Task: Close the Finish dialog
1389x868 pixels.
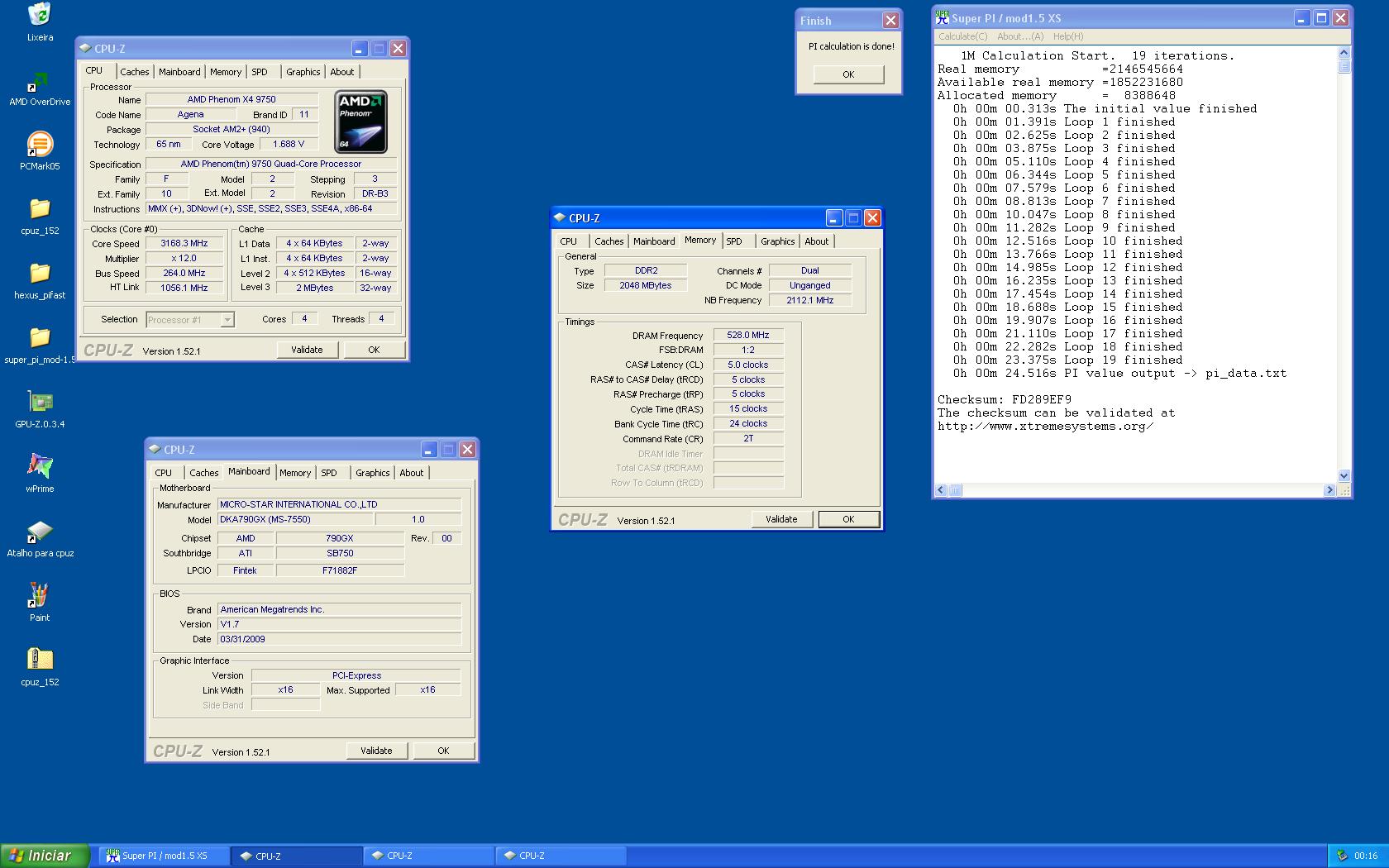Action: click(x=890, y=21)
